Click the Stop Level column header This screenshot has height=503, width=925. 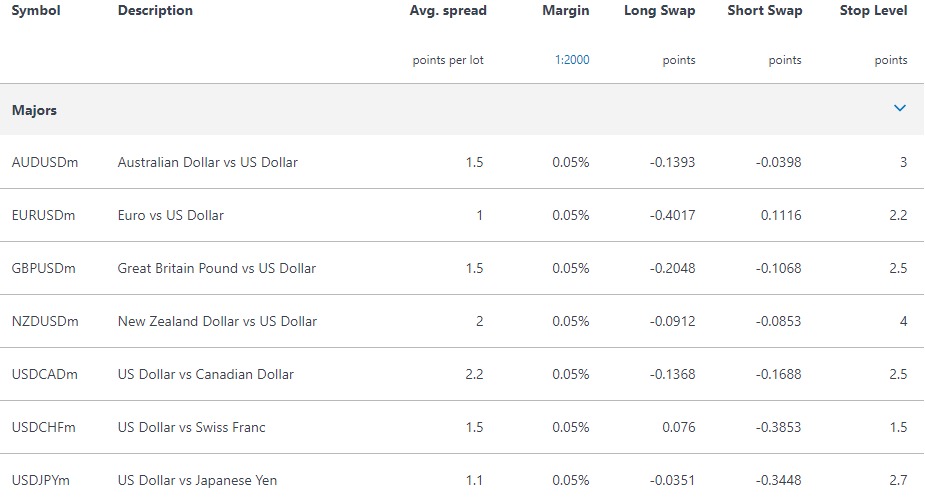click(873, 11)
